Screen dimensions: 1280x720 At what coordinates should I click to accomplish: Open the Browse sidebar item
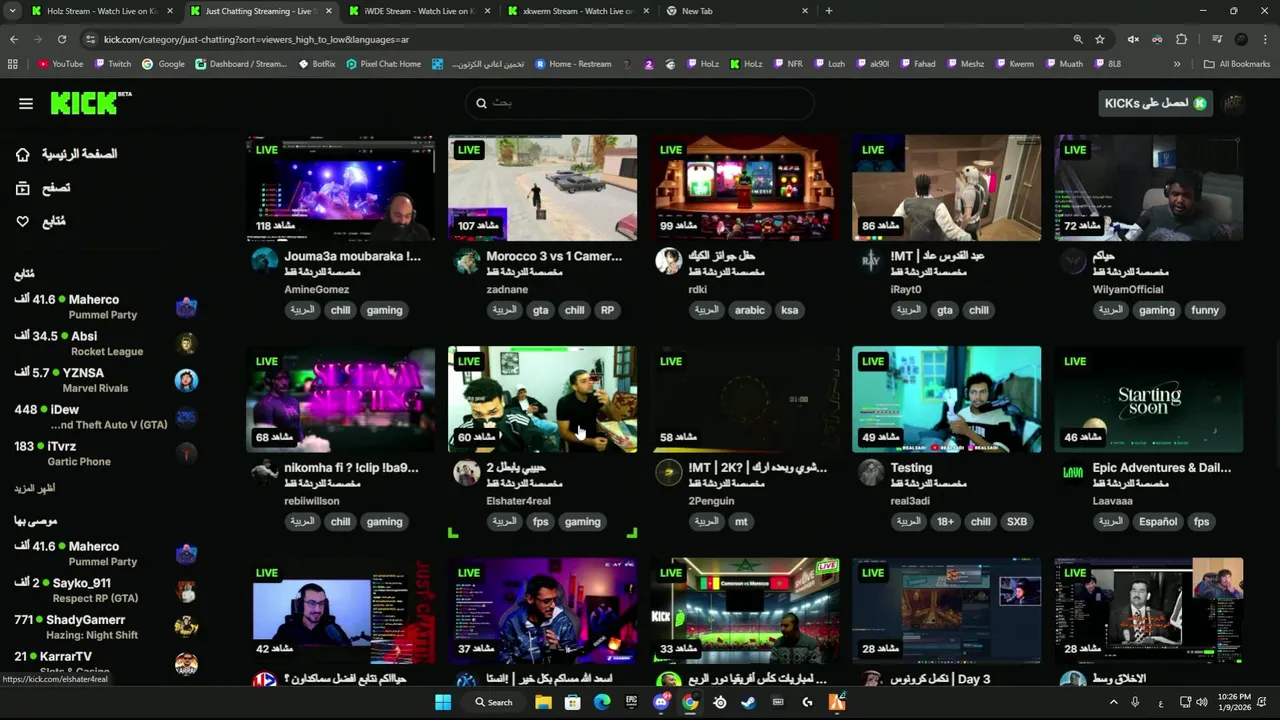pos(43,188)
